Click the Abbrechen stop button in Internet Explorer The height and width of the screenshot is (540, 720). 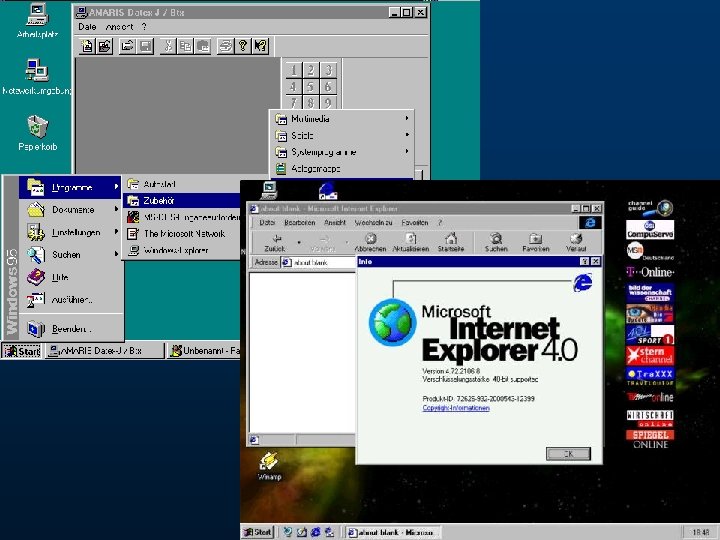(x=370, y=242)
